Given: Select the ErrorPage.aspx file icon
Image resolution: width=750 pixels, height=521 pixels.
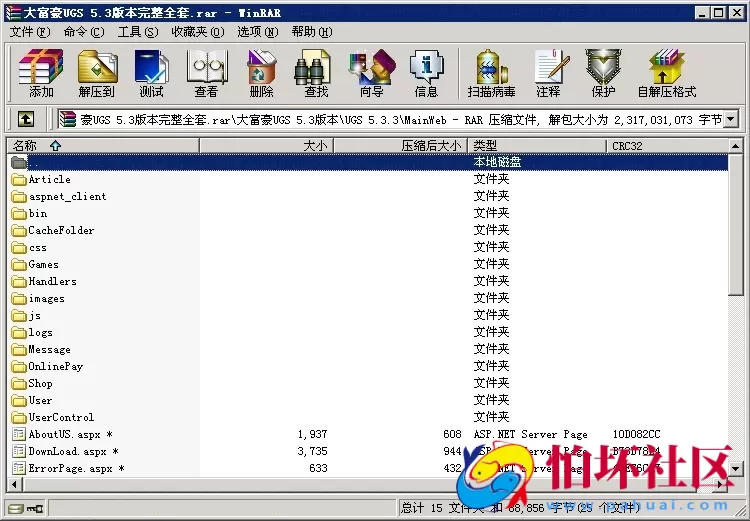Looking at the screenshot, I should [x=19, y=468].
